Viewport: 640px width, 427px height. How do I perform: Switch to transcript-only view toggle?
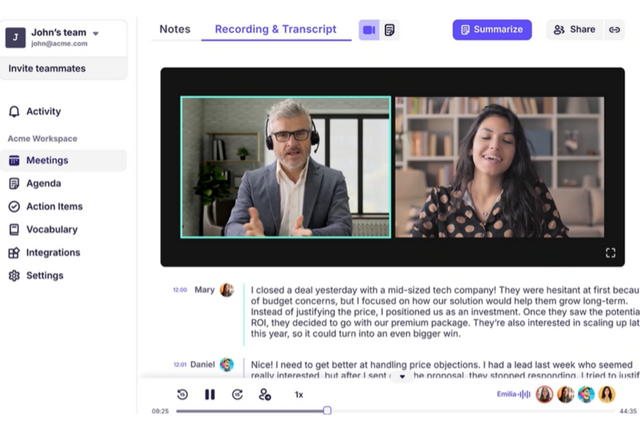click(x=389, y=30)
